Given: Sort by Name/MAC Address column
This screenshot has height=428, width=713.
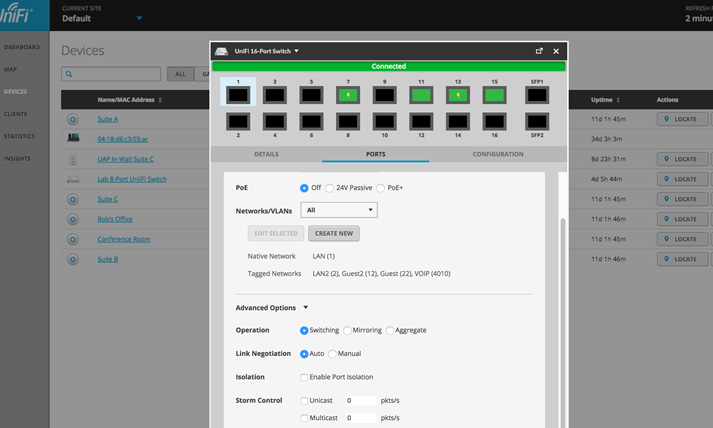Looking at the screenshot, I should click(130, 100).
